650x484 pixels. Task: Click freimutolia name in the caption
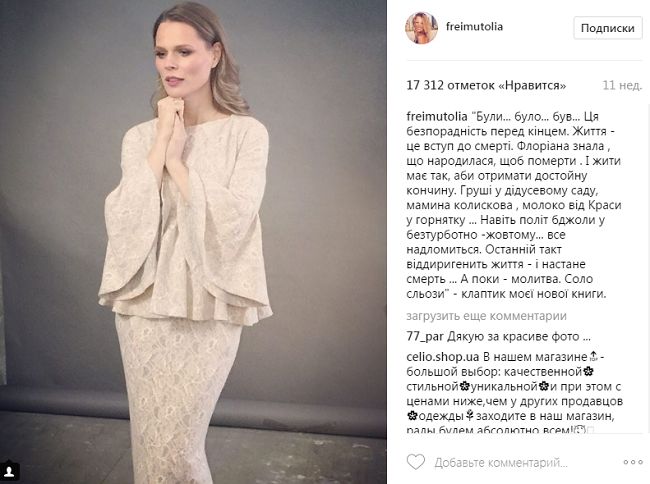coord(437,116)
